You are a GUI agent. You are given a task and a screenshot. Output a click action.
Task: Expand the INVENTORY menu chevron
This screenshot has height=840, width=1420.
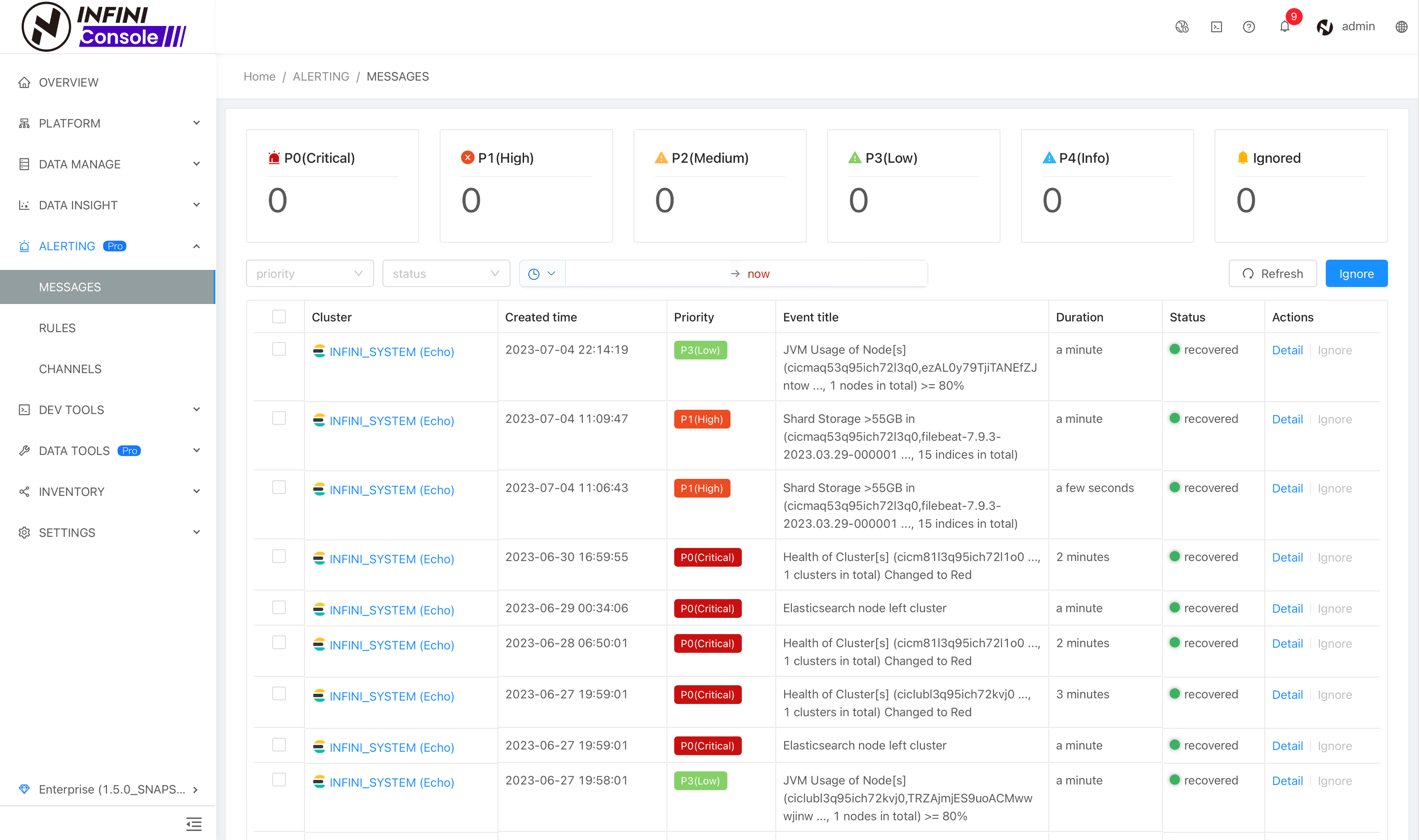coord(197,491)
